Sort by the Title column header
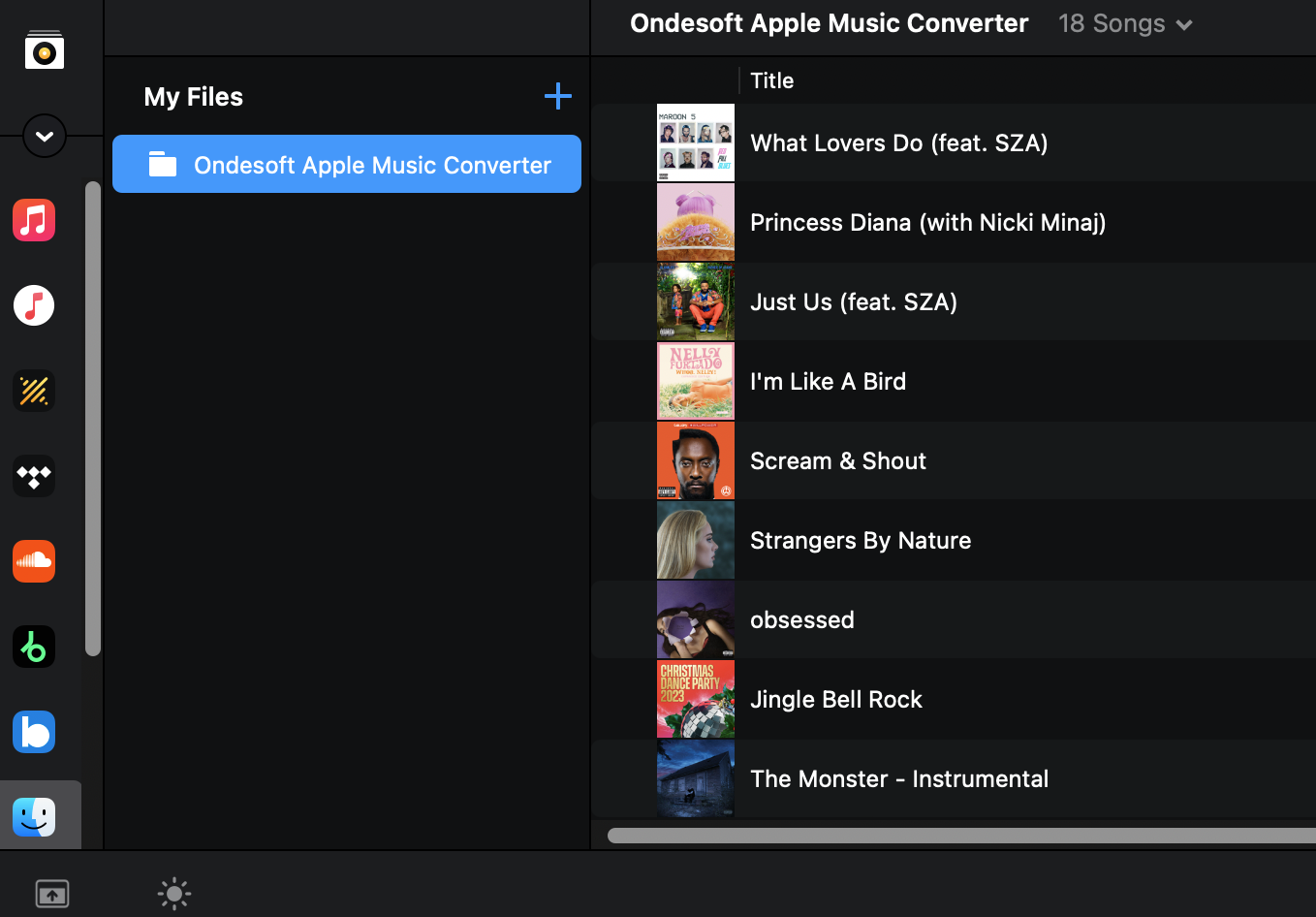Screen dimensions: 1316x917 tap(772, 80)
